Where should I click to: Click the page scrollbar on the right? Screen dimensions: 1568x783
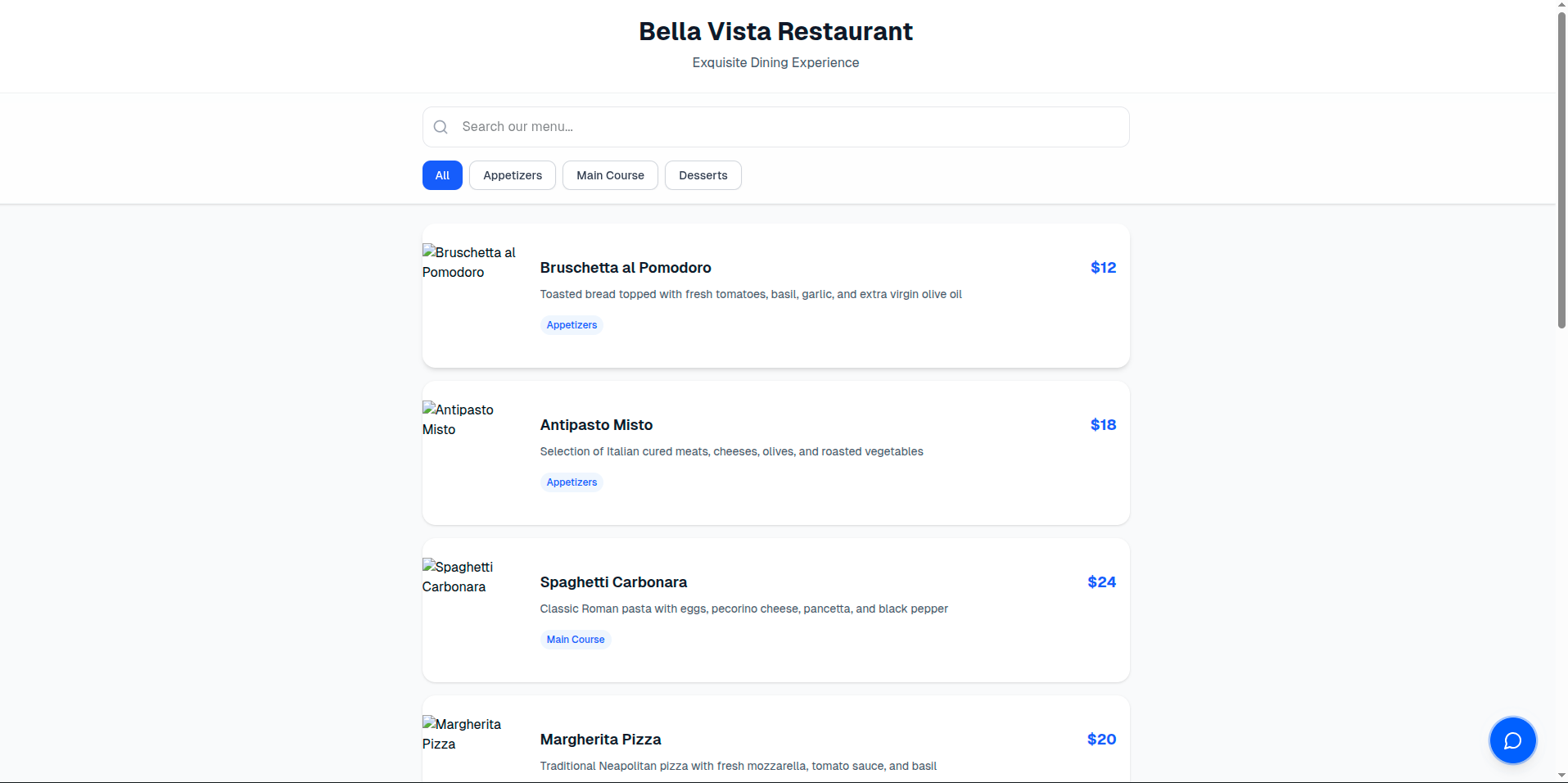(1561, 164)
